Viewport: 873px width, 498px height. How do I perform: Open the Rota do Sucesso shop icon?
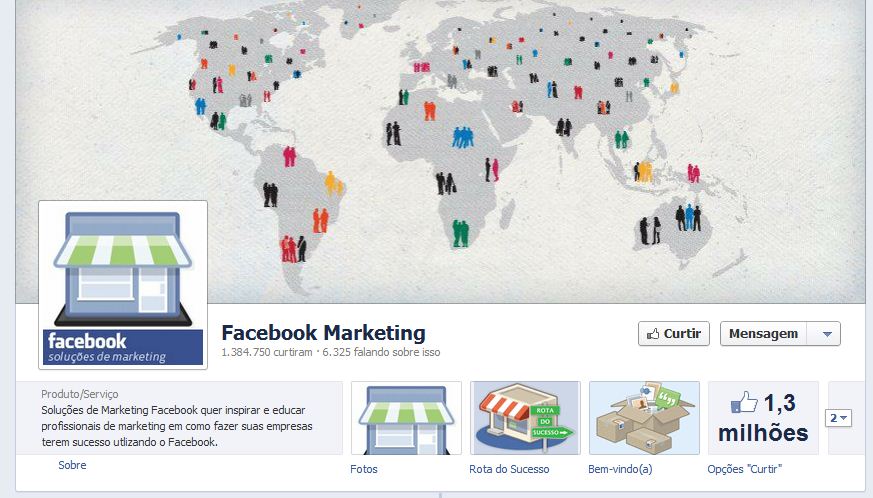click(x=525, y=418)
